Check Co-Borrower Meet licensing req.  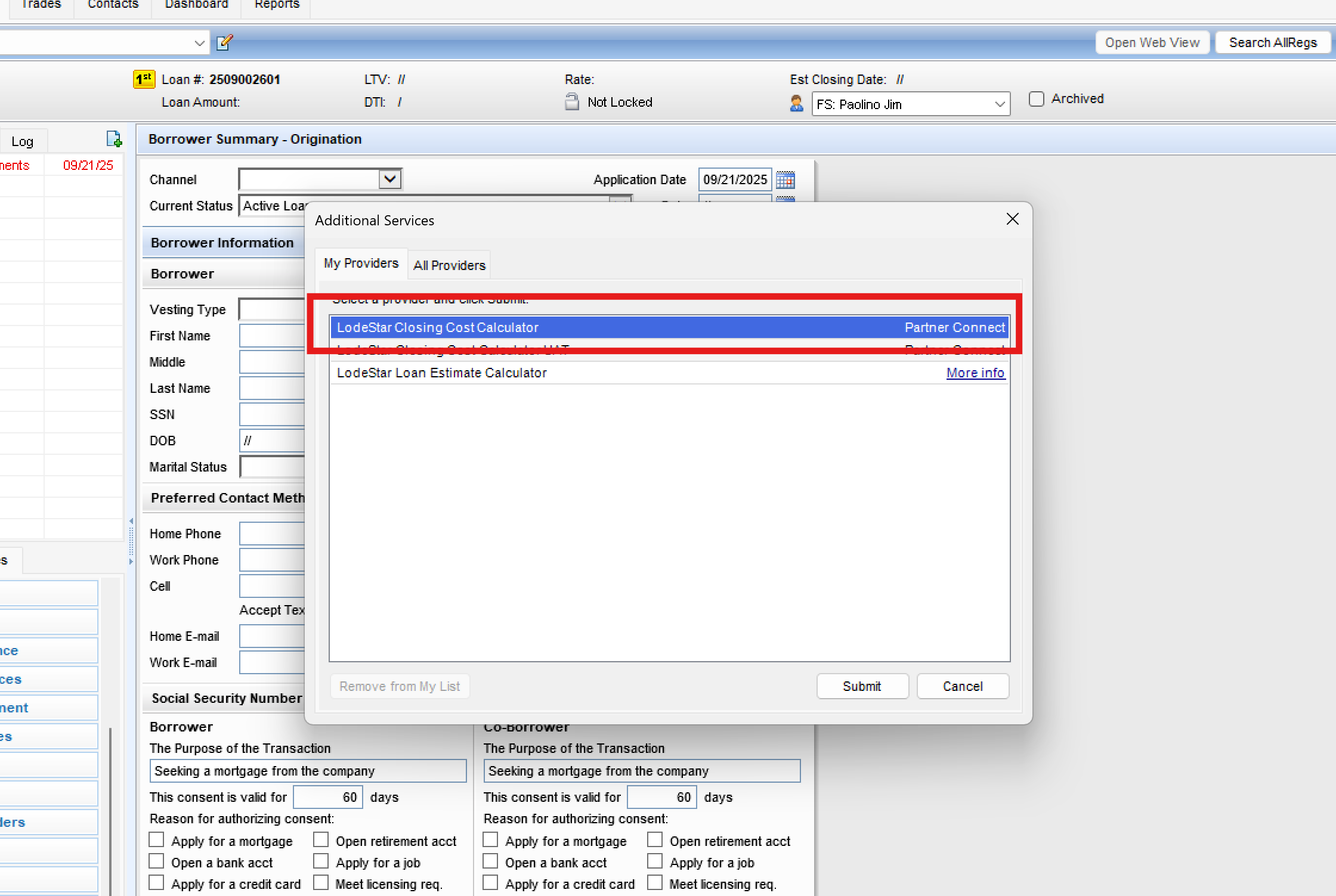coord(655,883)
